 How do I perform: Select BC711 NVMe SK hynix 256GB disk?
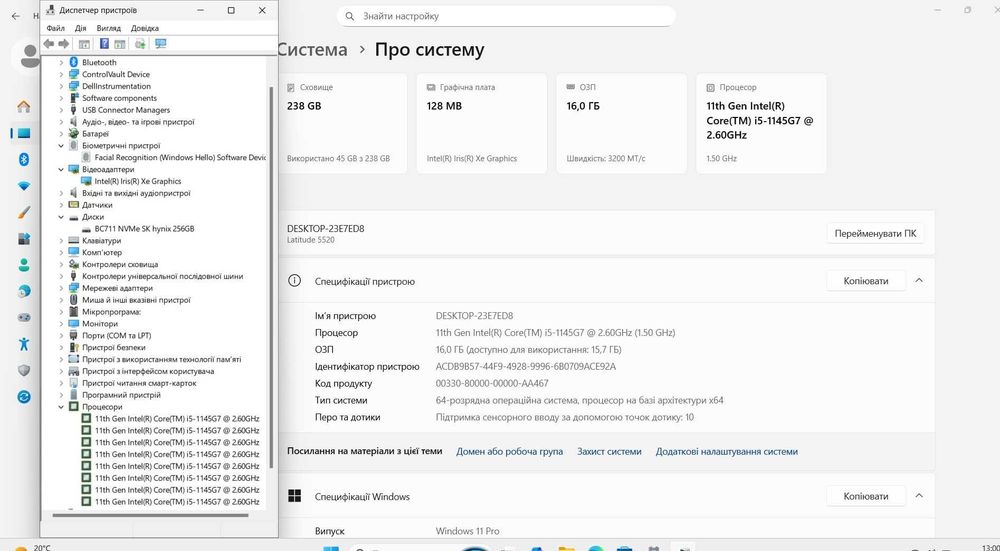click(144, 228)
